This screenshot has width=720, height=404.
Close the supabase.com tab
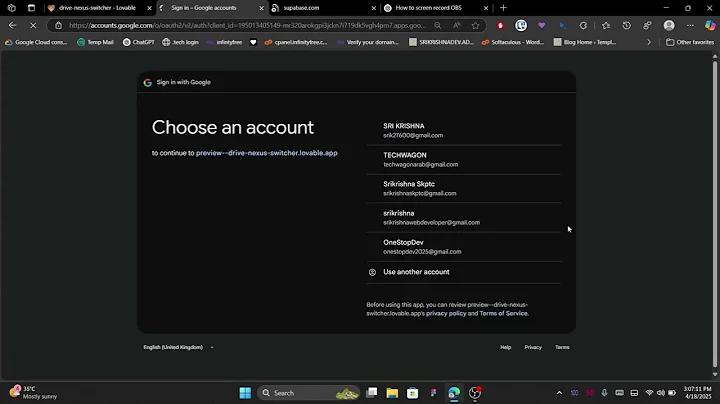point(373,8)
